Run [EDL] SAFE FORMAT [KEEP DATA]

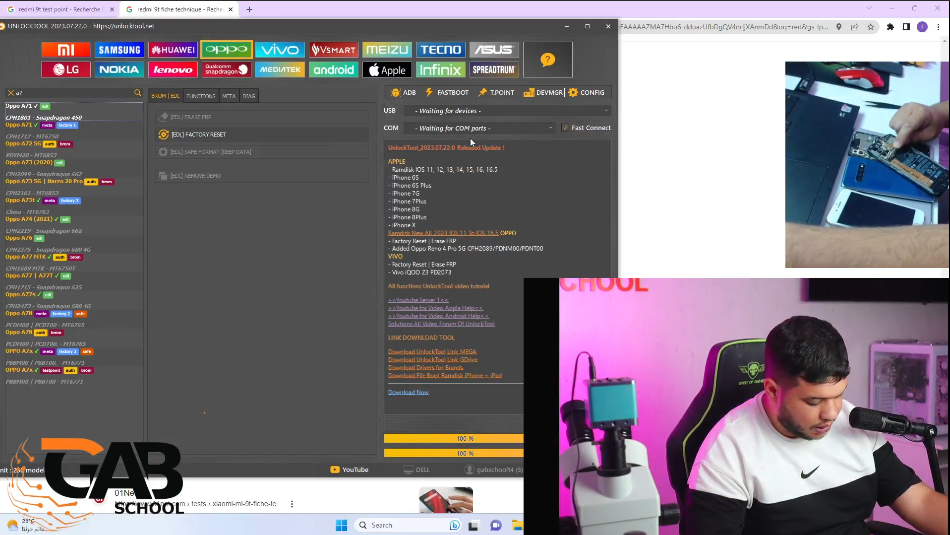[x=262, y=152]
